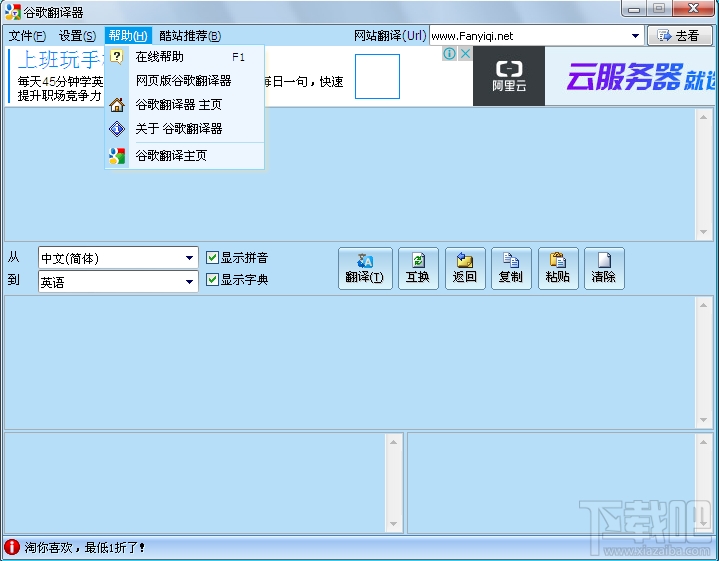Toggle the 显示拼音 checkbox
Viewport: 719px width, 561px height.
(212, 258)
